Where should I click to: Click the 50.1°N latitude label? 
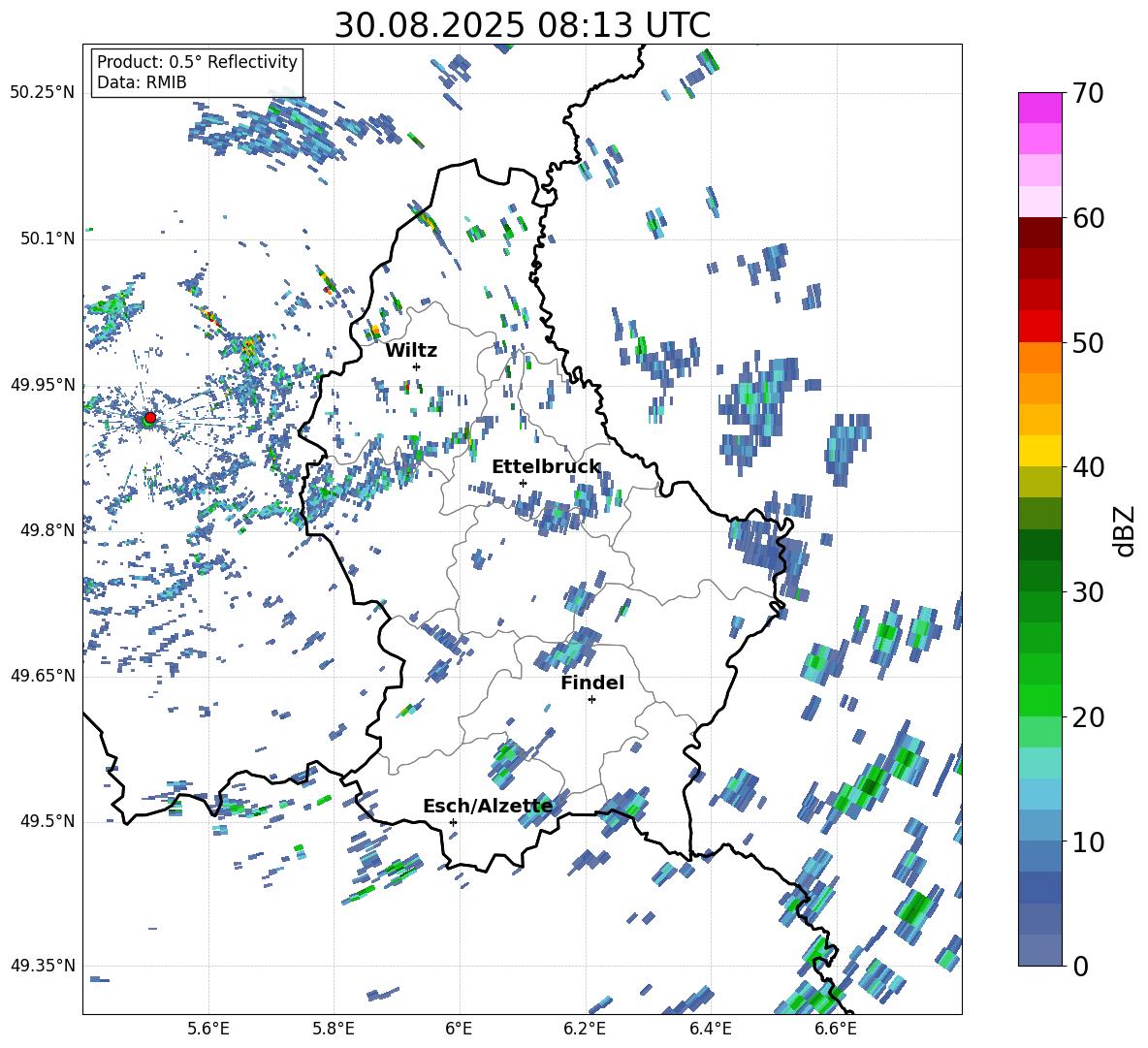pyautogui.click(x=48, y=238)
